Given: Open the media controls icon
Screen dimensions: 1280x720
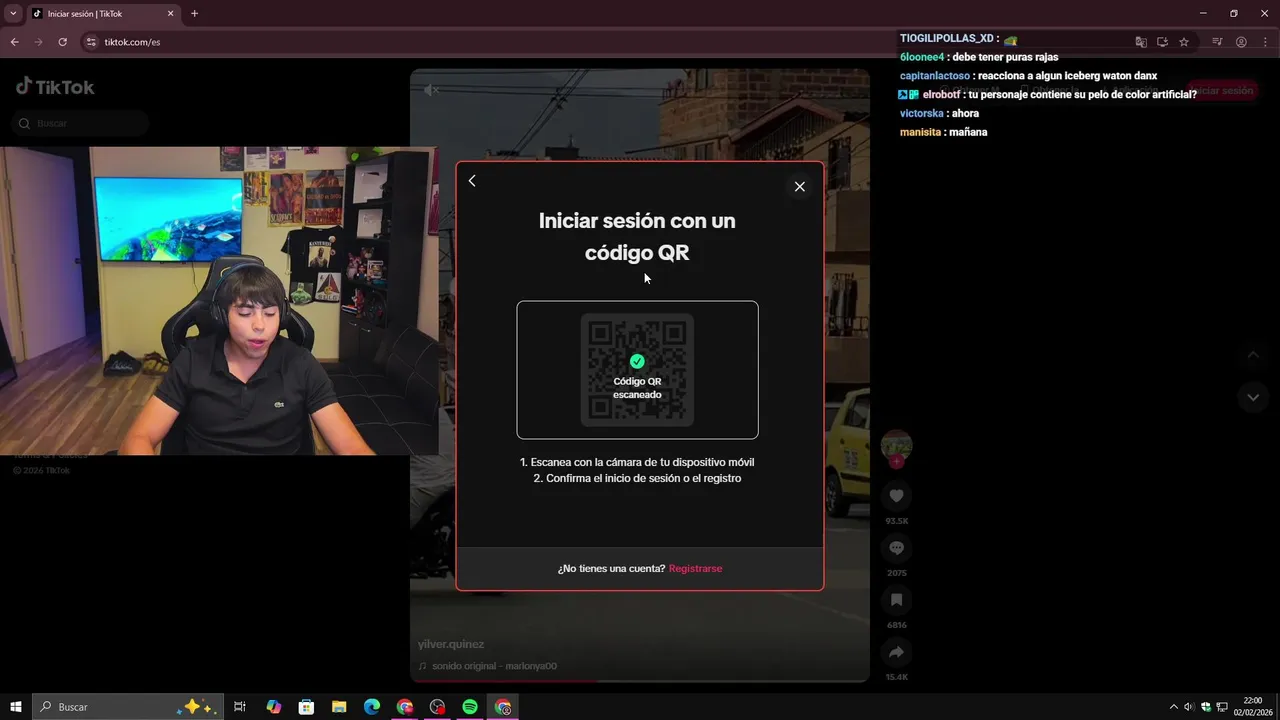Looking at the screenshot, I should [1217, 42].
